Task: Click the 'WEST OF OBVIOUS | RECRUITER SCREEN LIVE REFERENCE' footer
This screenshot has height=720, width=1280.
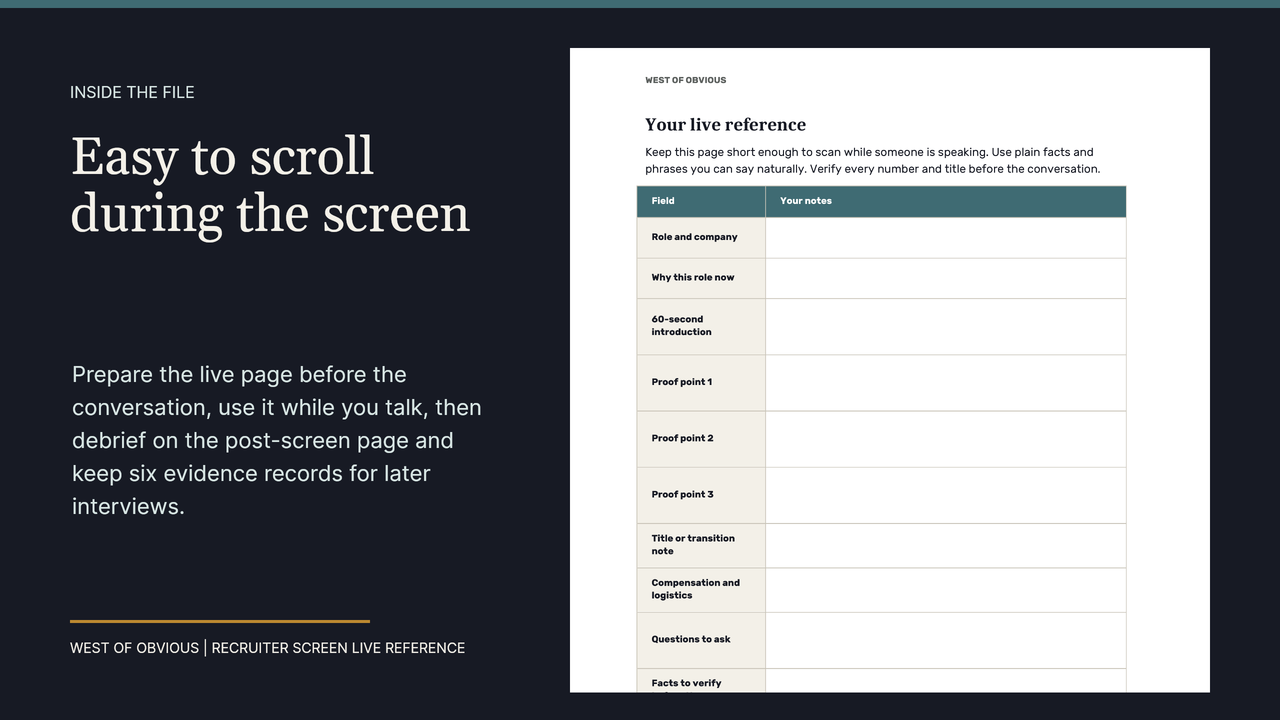Action: point(267,648)
